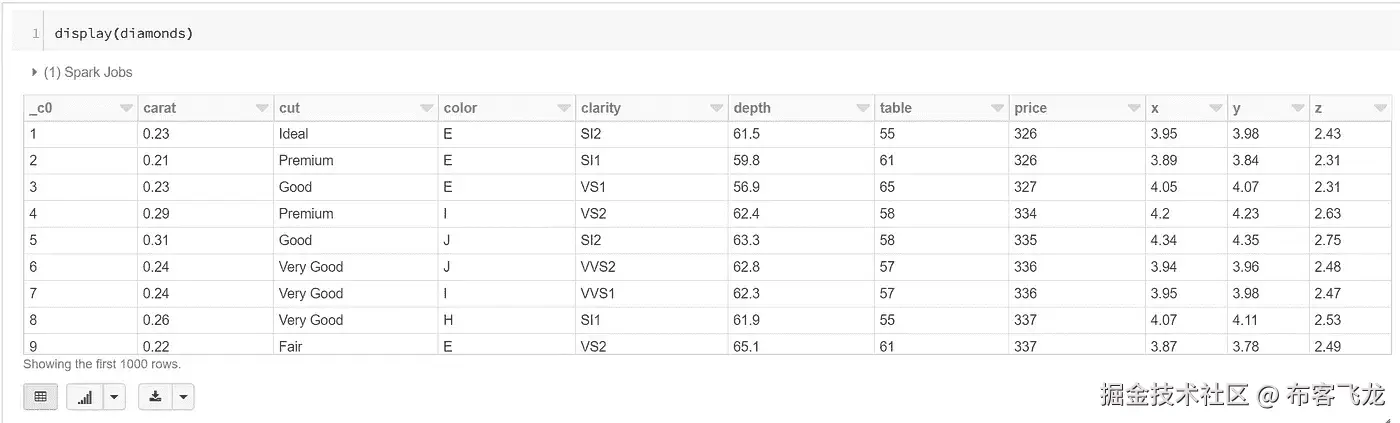Expand the Spark Jobs section

coord(36,72)
